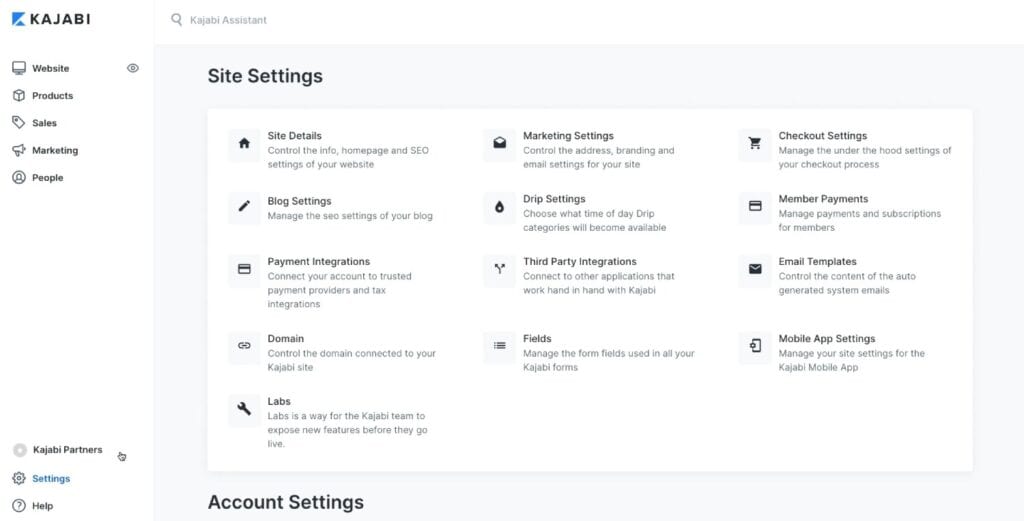Image resolution: width=1024 pixels, height=521 pixels.
Task: Click the Site Settings heading
Action: [x=265, y=76]
